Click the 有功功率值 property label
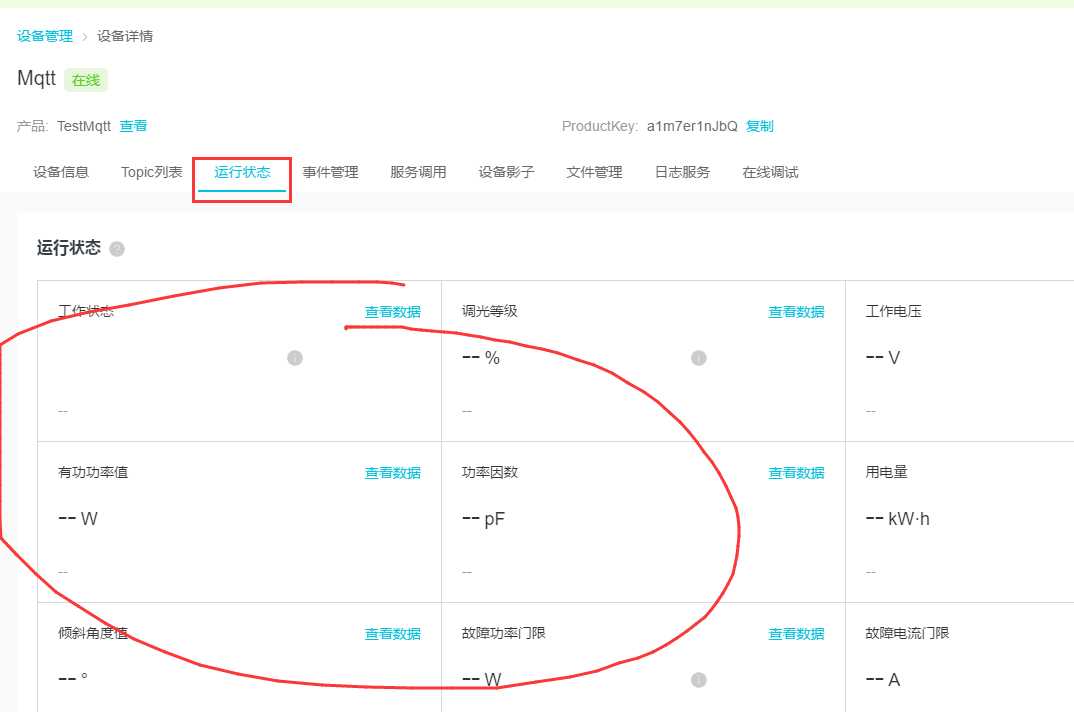Image resolution: width=1074 pixels, height=712 pixels. 93,472
